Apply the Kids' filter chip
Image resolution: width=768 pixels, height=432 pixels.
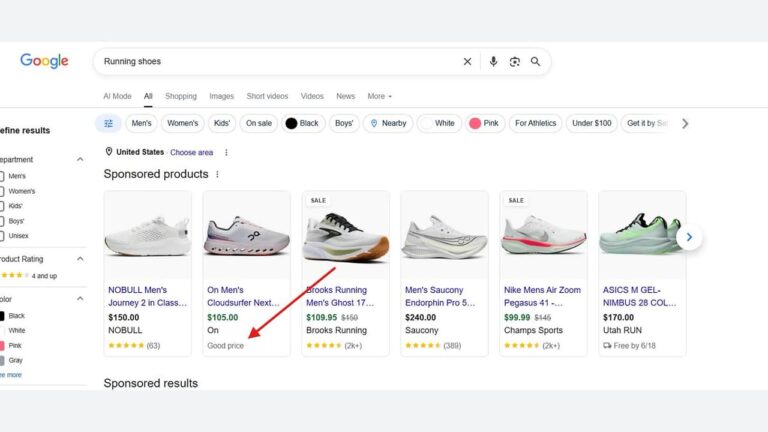click(x=221, y=123)
